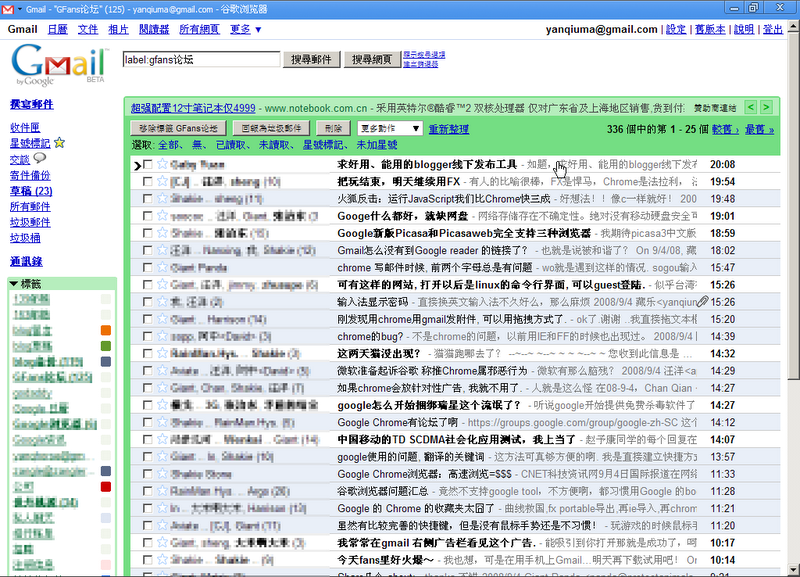This screenshot has height=577, width=800.
Task: Check the '火狐反击' email checkbox
Action: point(147,199)
